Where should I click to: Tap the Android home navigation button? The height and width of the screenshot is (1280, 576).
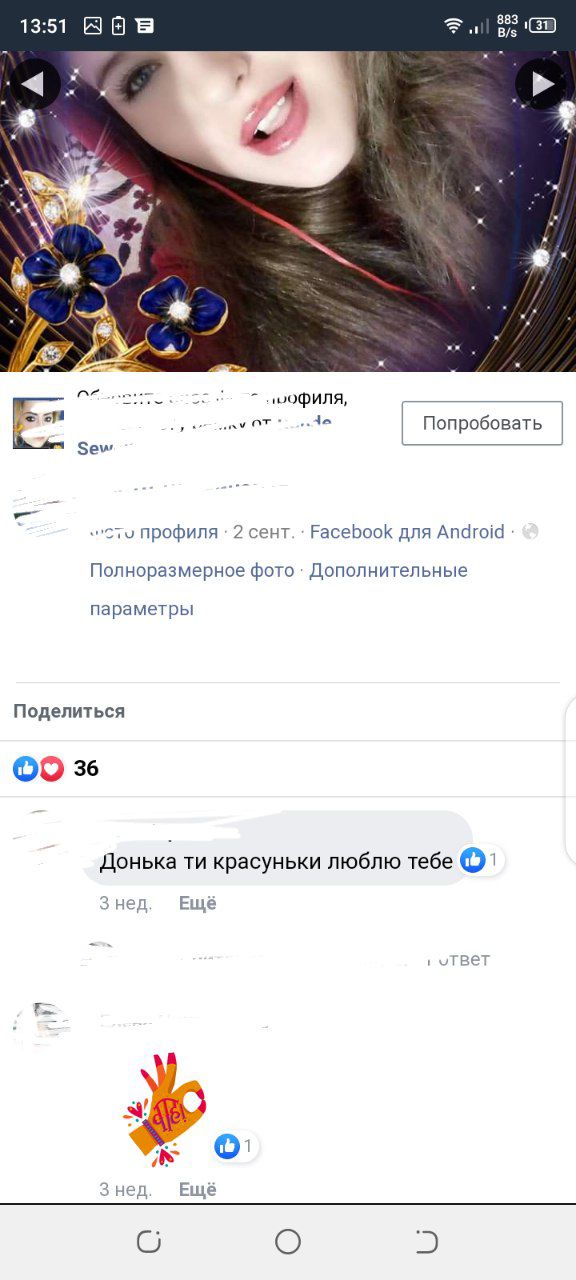tap(288, 1242)
